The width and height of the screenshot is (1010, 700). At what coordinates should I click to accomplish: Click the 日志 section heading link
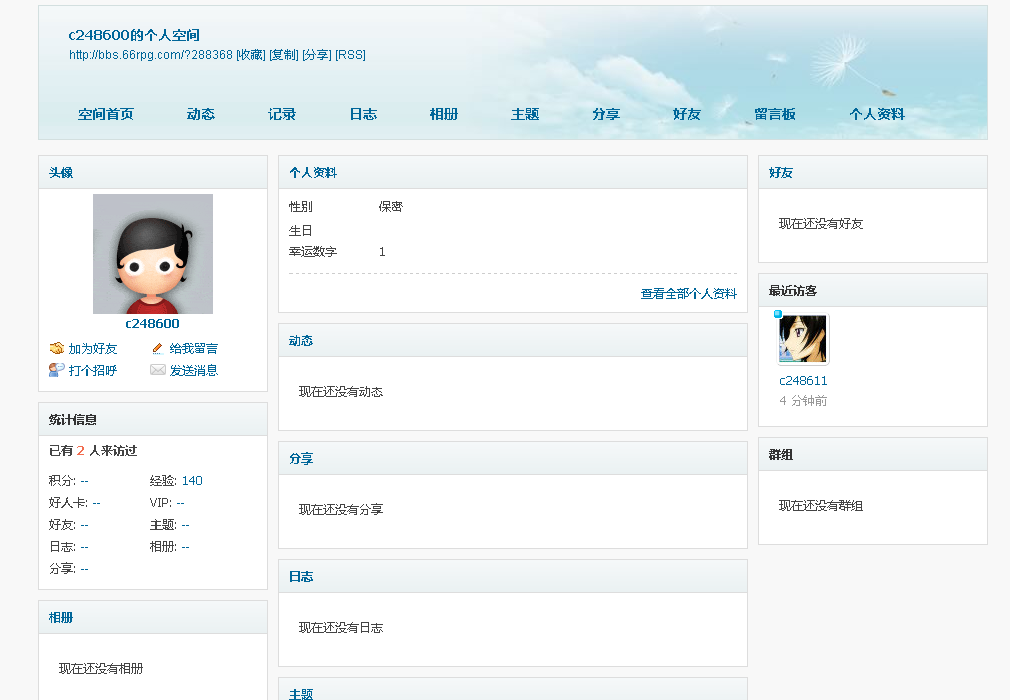[x=301, y=576]
